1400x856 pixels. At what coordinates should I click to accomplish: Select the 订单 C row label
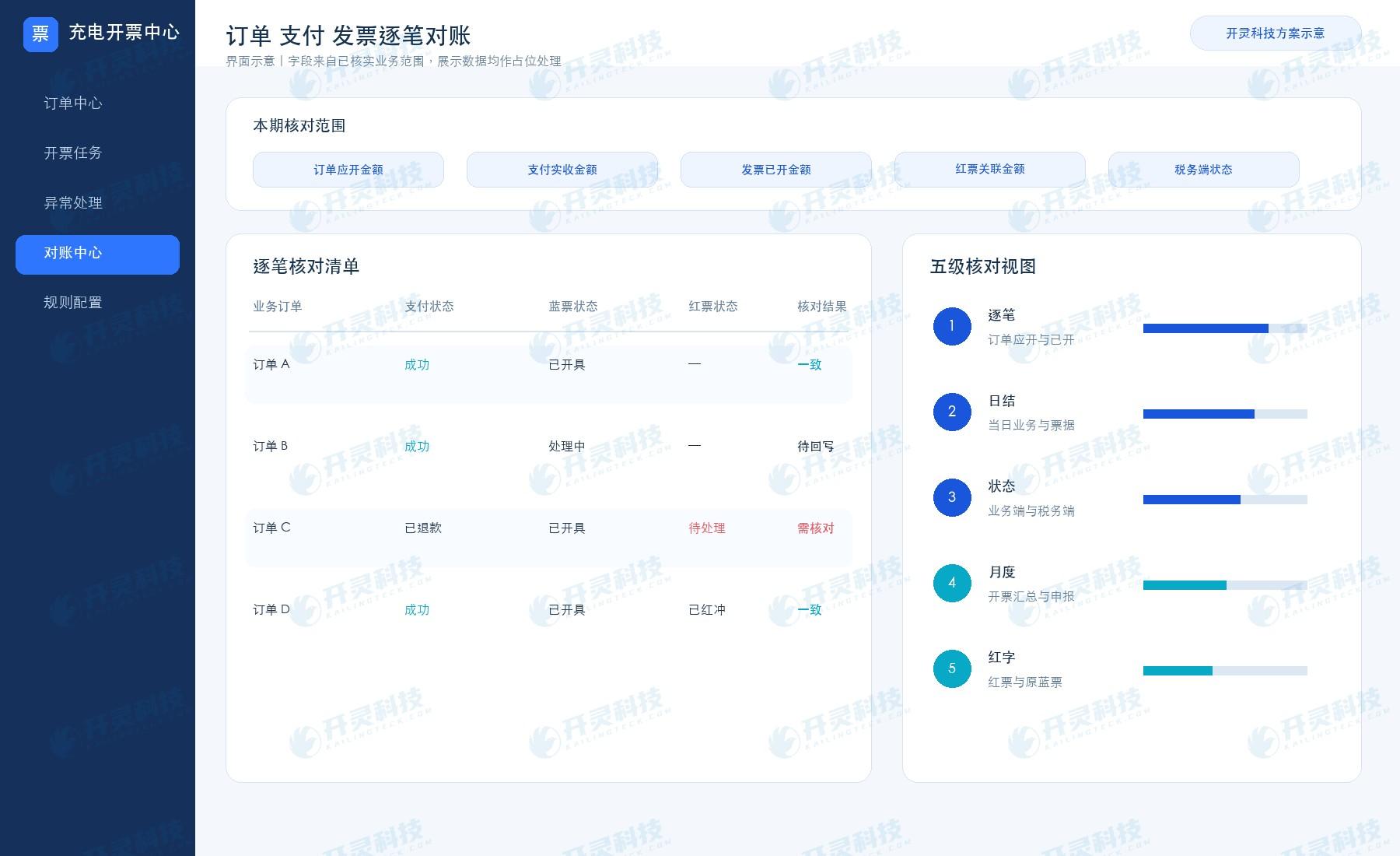click(271, 528)
